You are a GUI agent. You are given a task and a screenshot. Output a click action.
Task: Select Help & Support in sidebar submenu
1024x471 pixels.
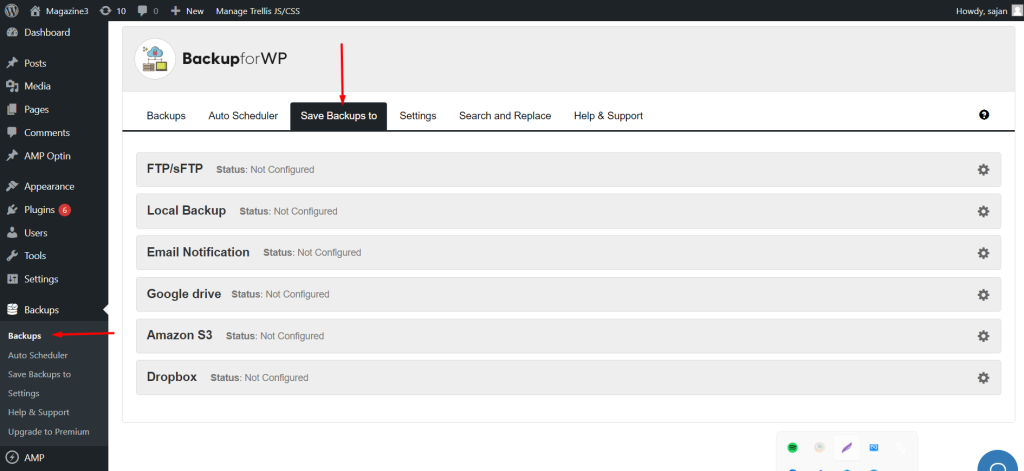[x=39, y=412]
